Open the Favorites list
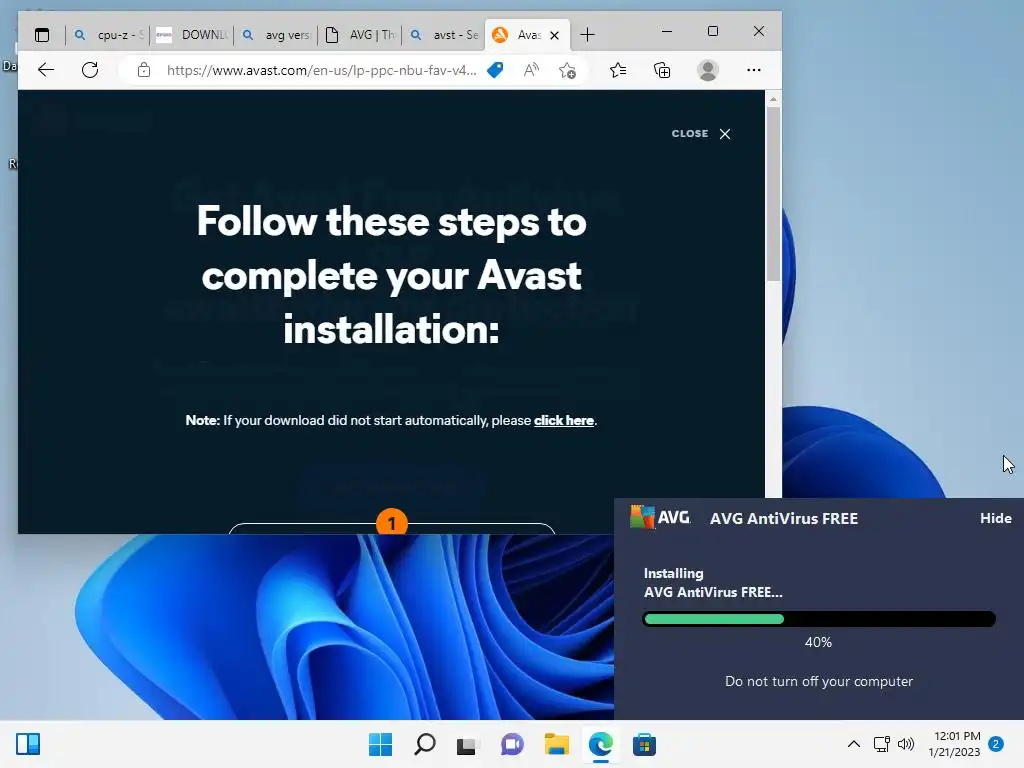Viewport: 1024px width, 768px height. pos(618,70)
